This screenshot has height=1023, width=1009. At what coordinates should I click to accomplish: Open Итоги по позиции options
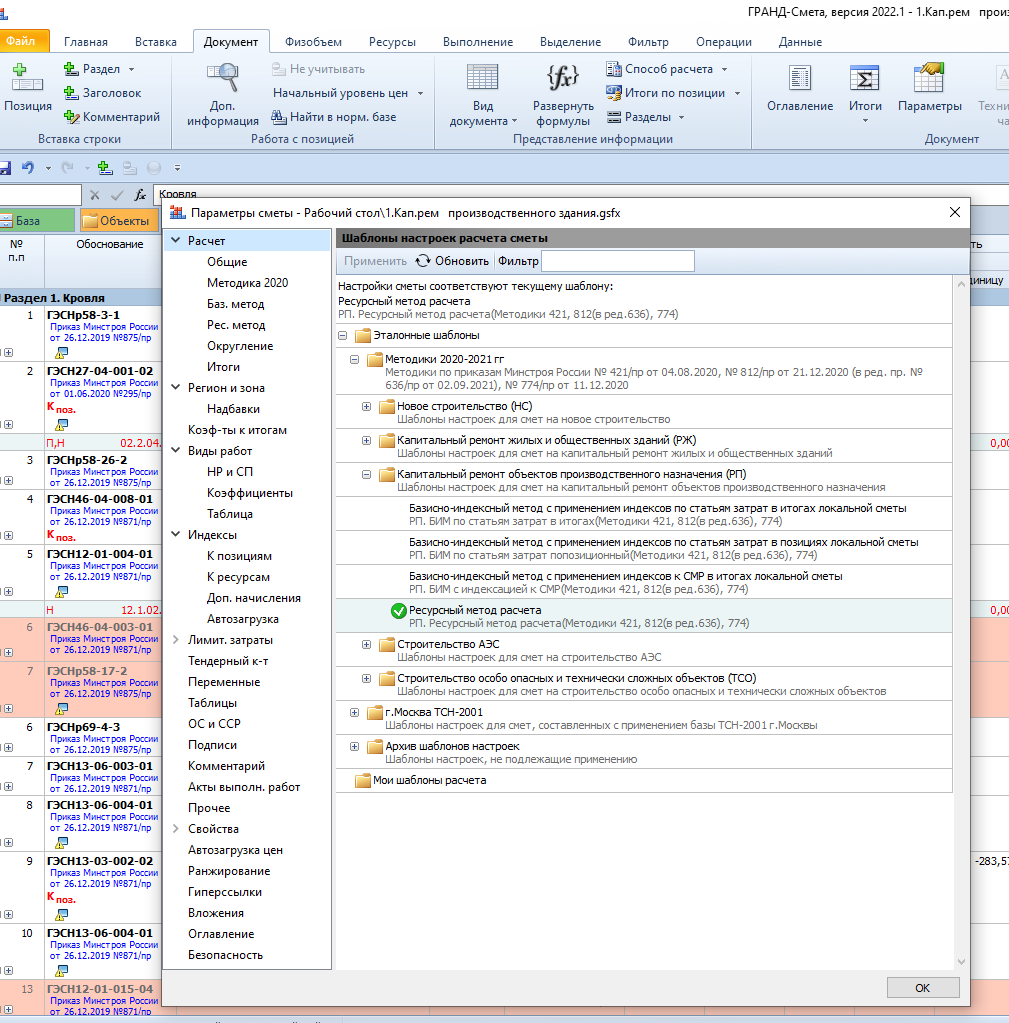674,93
